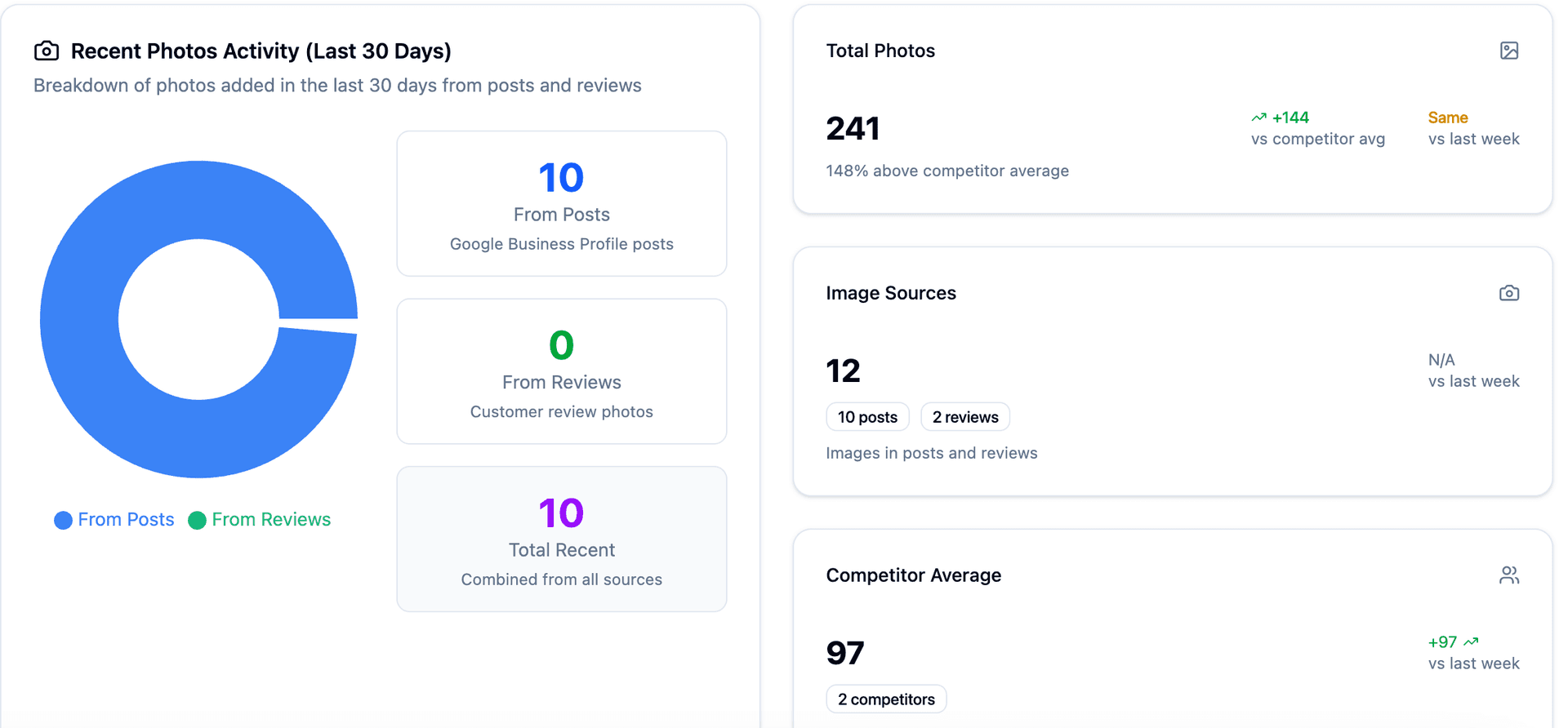
Task: Click 'vs competitor avg' label
Action: [x=1318, y=139]
